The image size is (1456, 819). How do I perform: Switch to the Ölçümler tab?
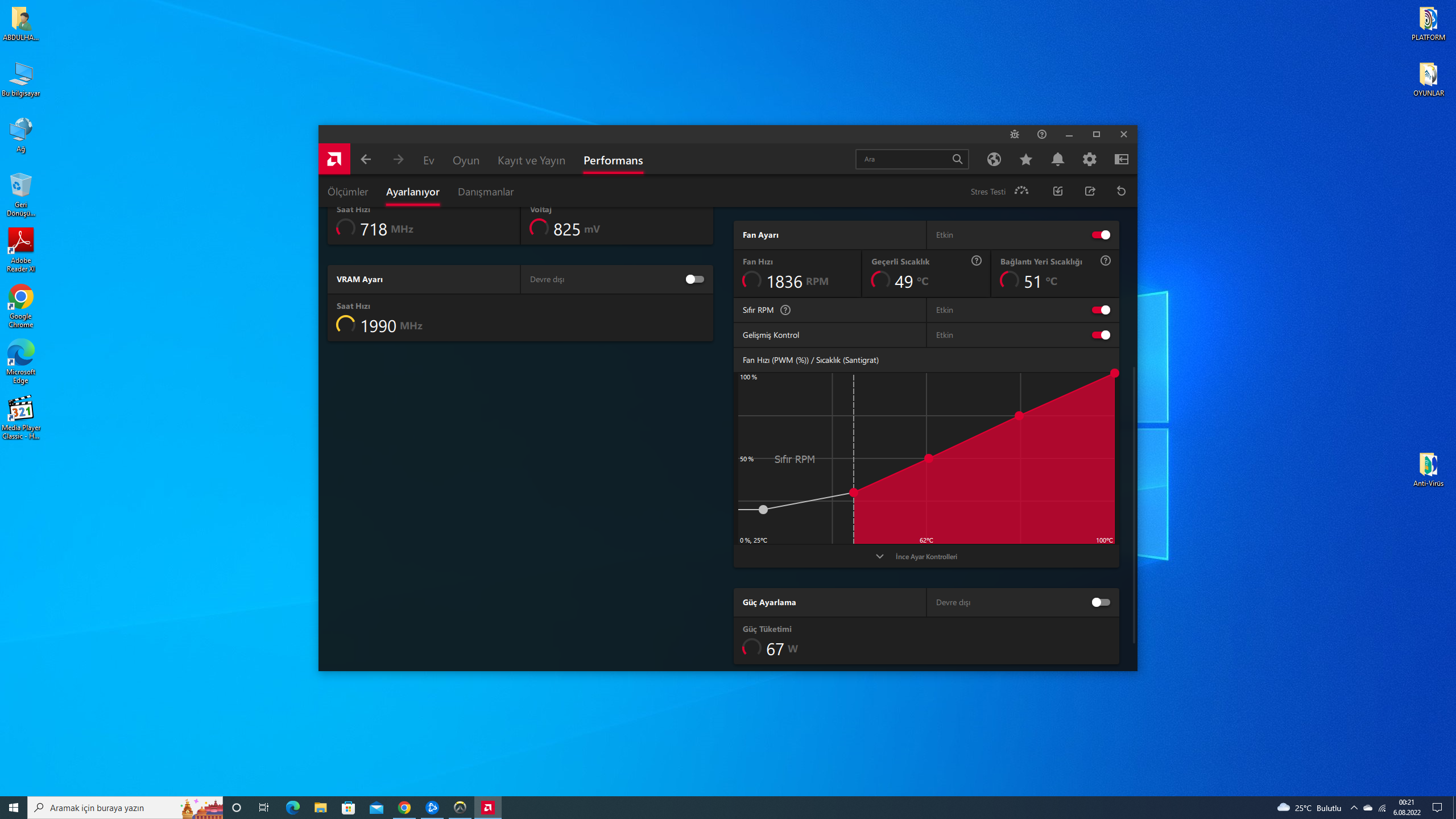pos(348,192)
